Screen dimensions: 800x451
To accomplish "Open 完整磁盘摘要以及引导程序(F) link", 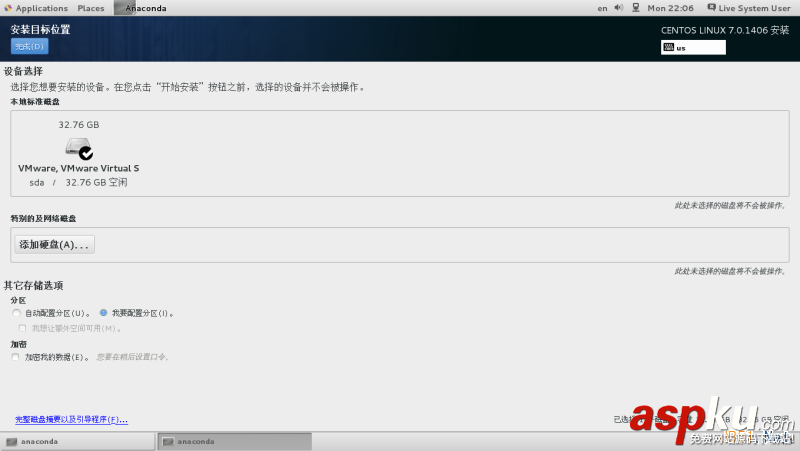I will pos(71,419).
